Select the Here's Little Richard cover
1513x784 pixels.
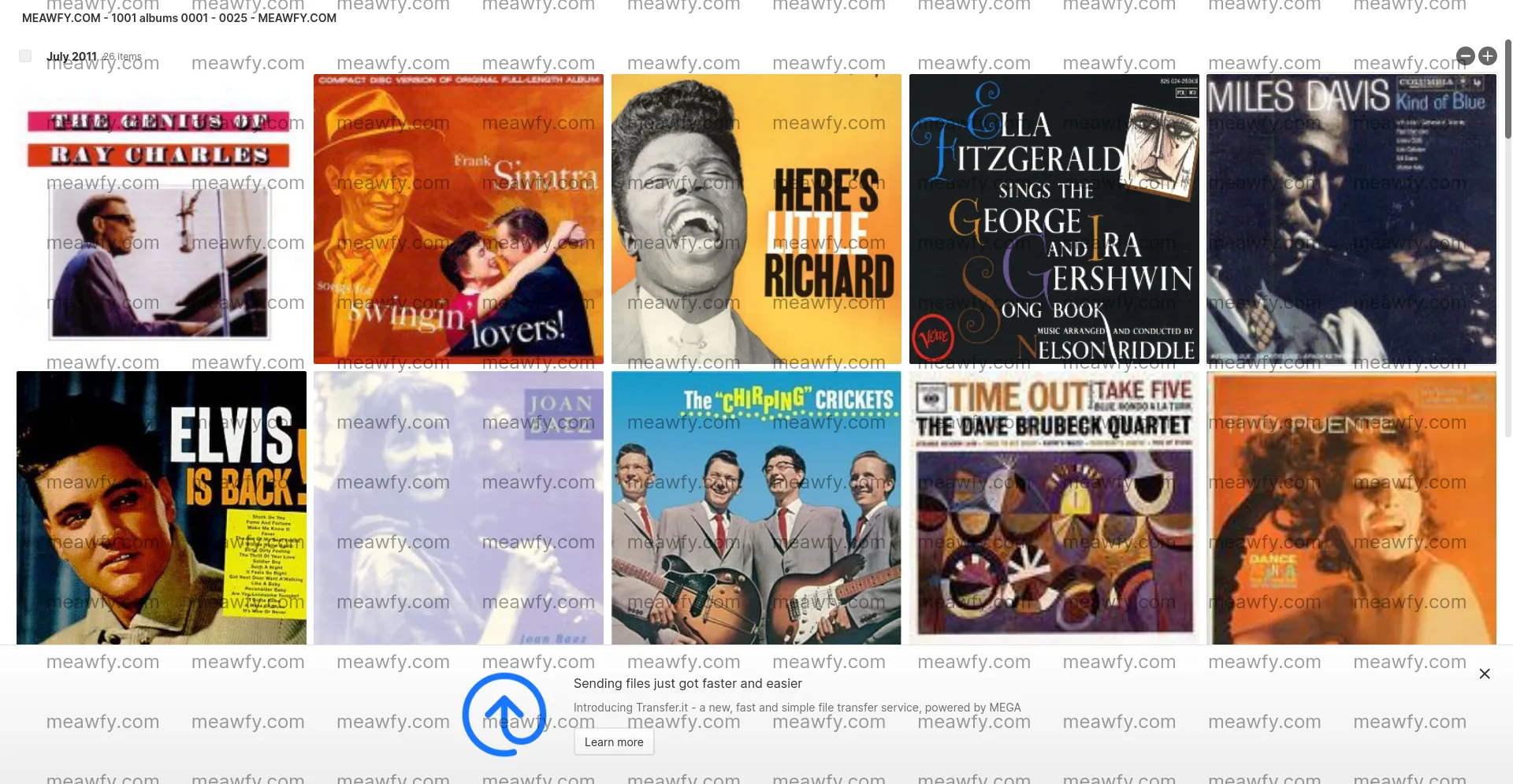pos(756,219)
